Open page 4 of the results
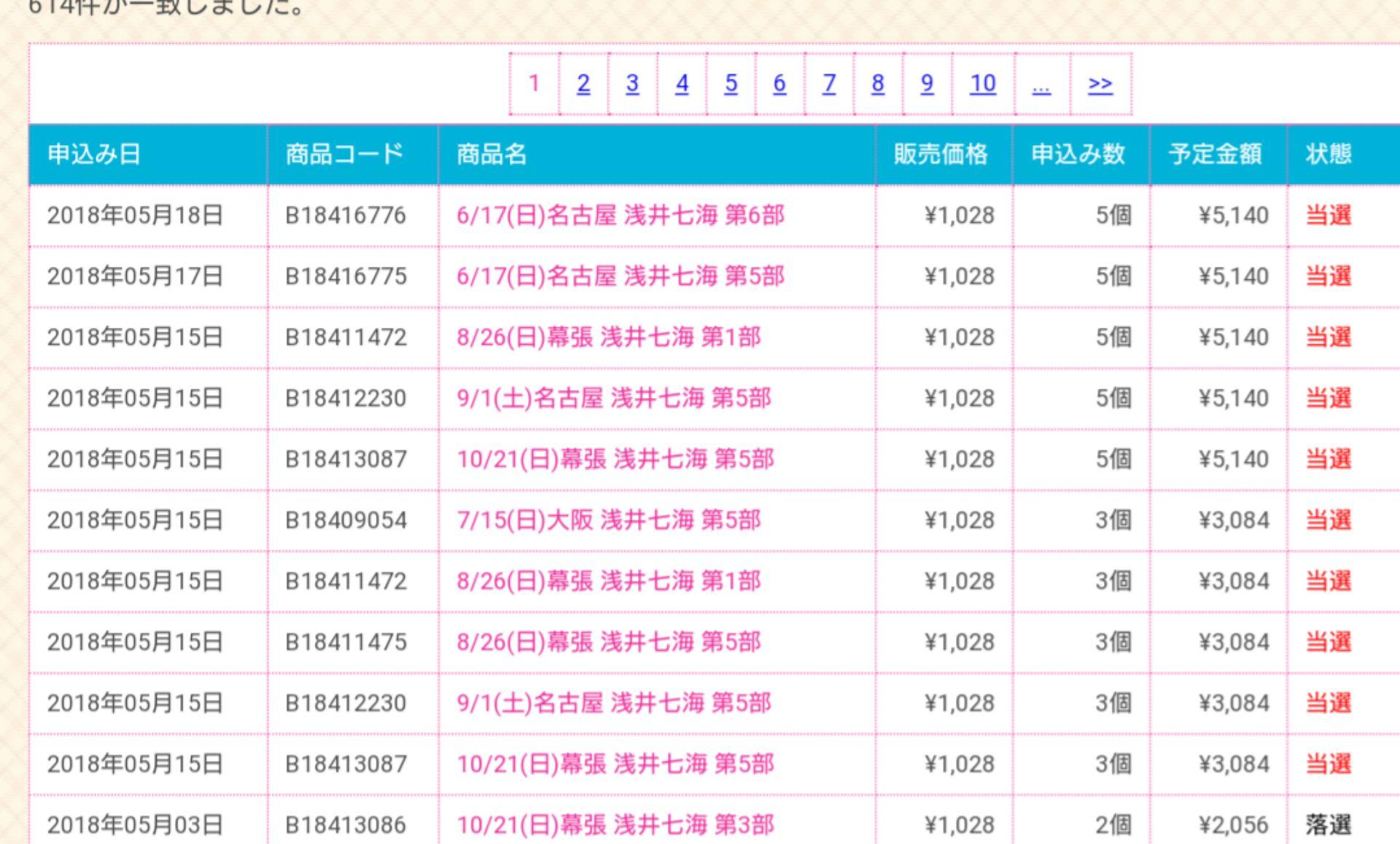1400x844 pixels. [x=682, y=84]
